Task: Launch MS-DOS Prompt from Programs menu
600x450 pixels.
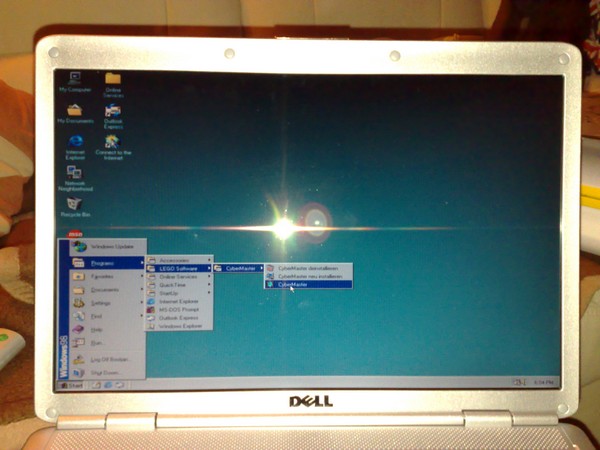Action: [x=179, y=310]
